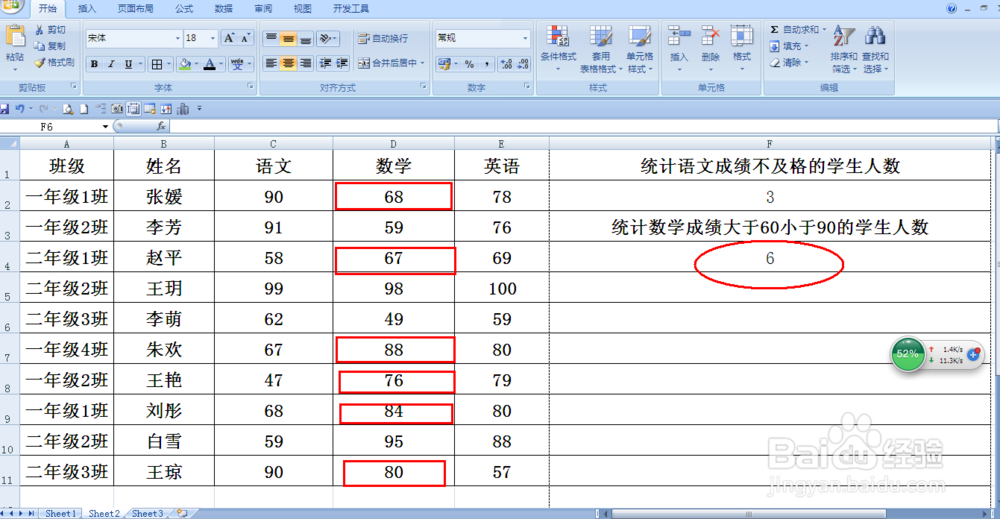Undo last action in quick access toolbar
Image resolution: width=1000 pixels, height=519 pixels.
coord(20,109)
